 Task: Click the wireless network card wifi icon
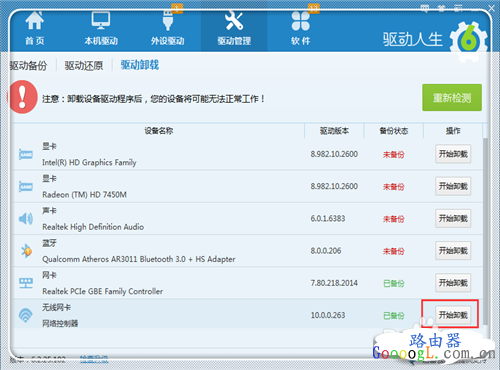coord(26,315)
